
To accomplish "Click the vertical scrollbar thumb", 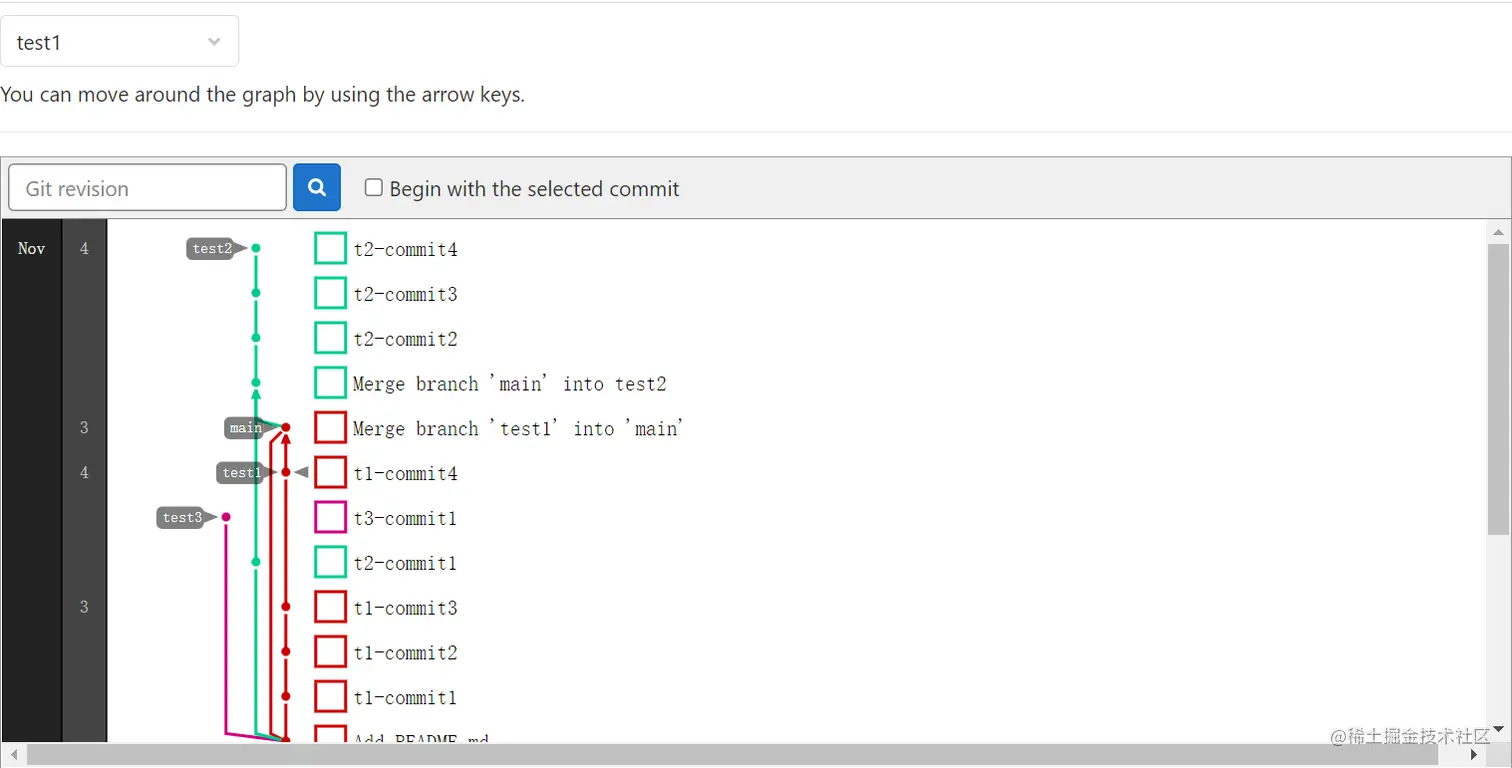I will pyautogui.click(x=1498, y=390).
